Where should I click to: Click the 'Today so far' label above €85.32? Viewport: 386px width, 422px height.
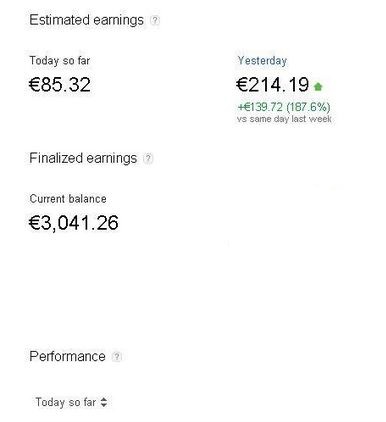click(60, 61)
